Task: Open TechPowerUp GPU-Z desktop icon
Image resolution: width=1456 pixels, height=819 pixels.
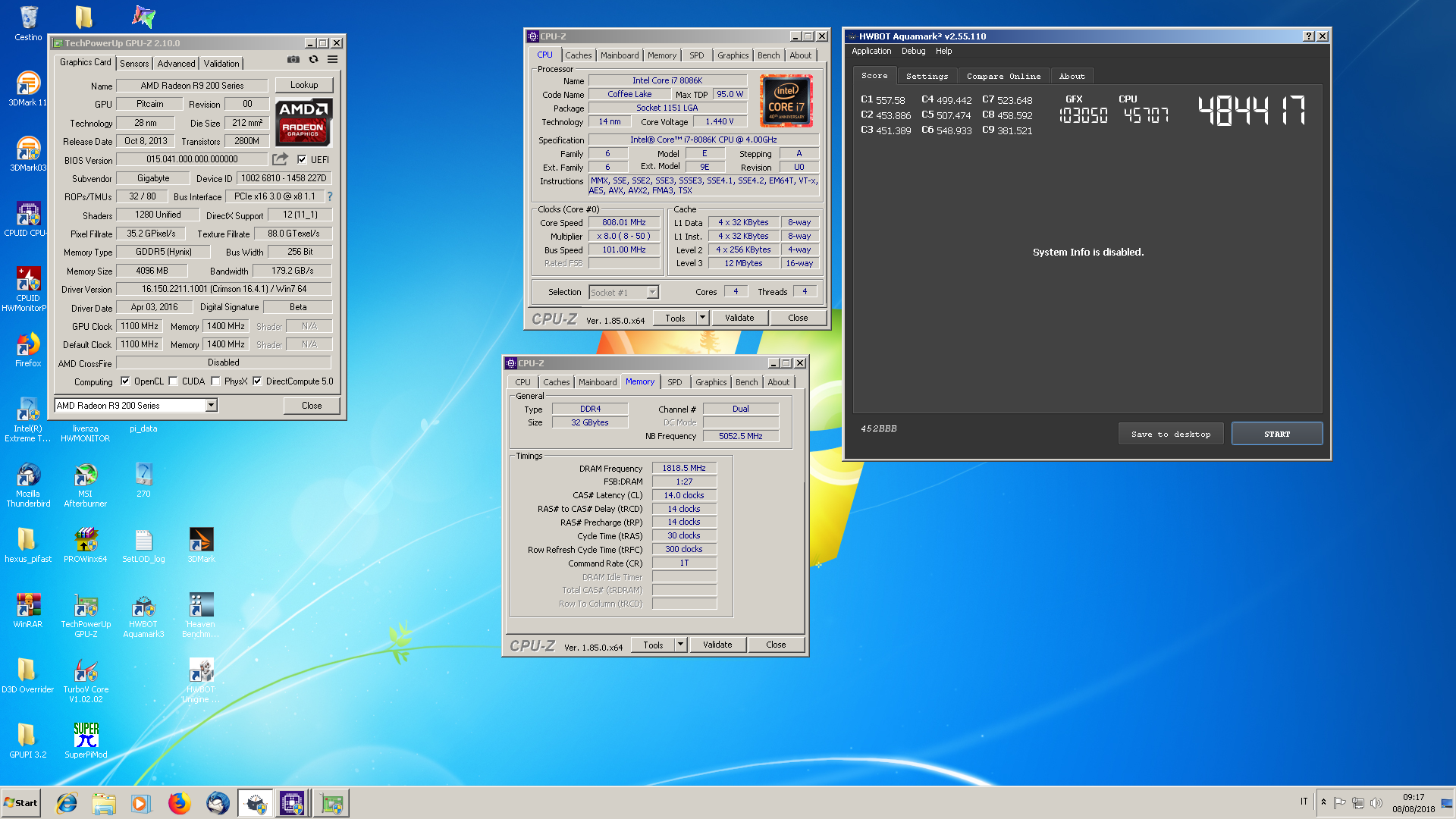Action: pyautogui.click(x=86, y=616)
